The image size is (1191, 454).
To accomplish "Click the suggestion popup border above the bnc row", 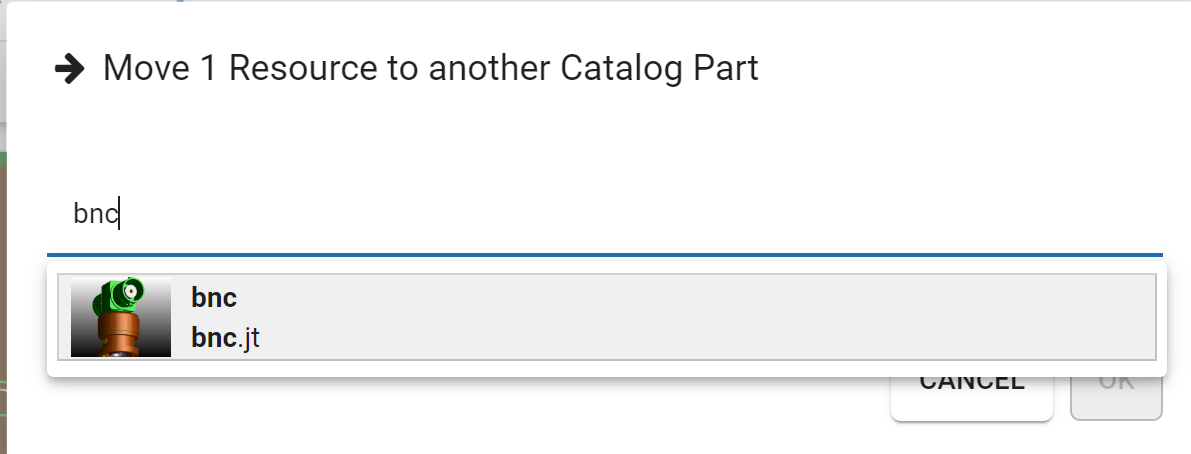I will (607, 267).
